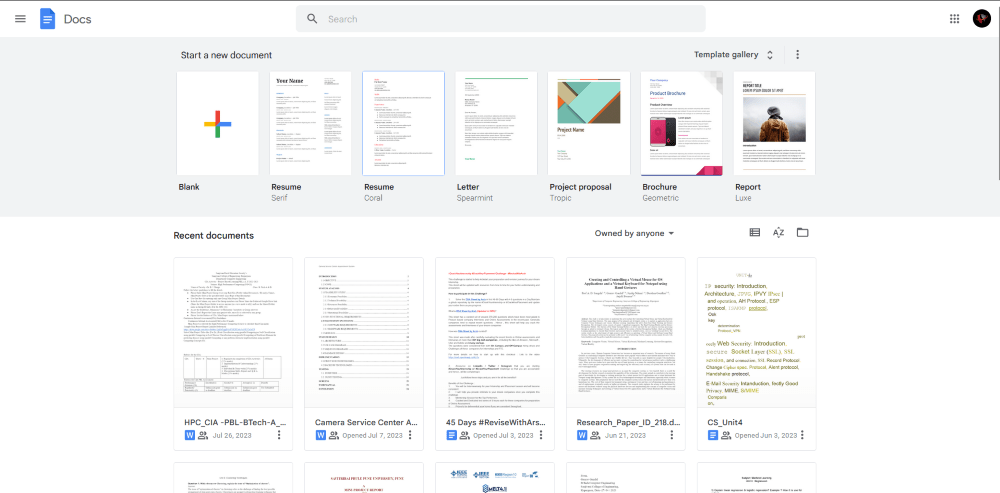Click the HPC_CIA -PBL-BTech-A file name
Image resolution: width=1000 pixels, height=493 pixels.
point(235,422)
